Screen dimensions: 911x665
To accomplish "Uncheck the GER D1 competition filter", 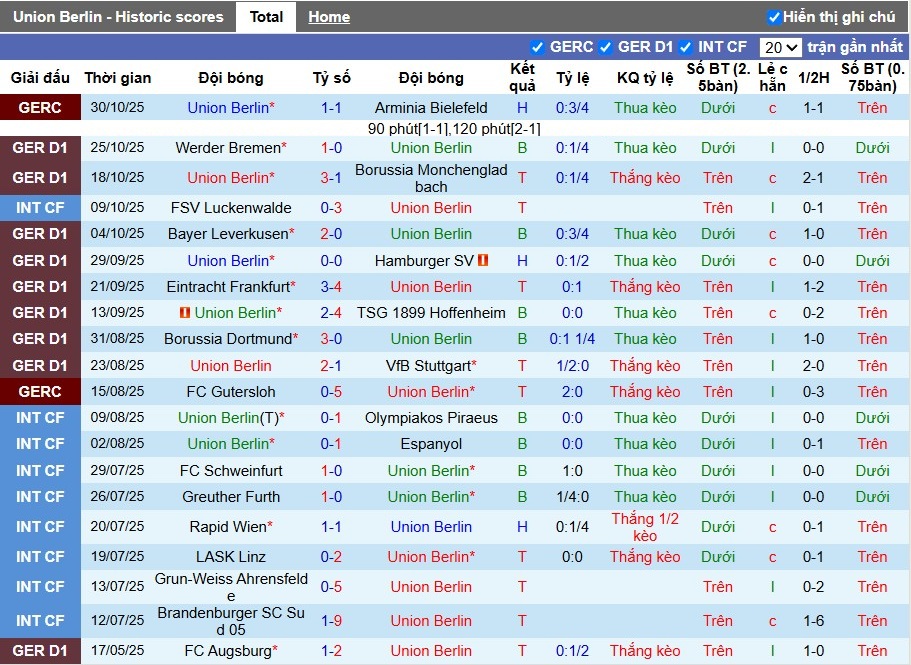I will pos(605,47).
